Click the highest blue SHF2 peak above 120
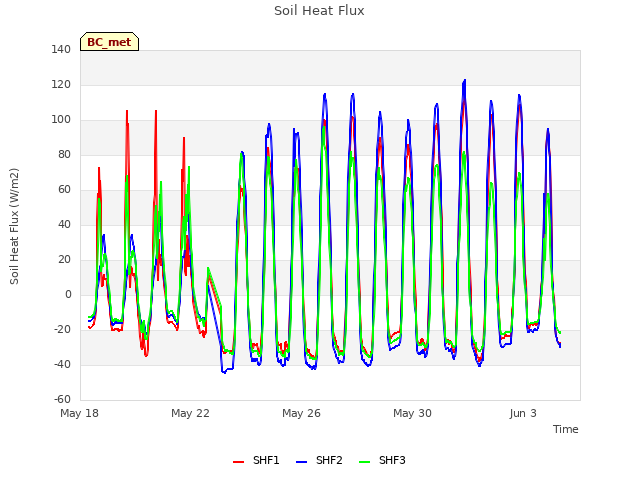This screenshot has height=480, width=640. click(464, 81)
